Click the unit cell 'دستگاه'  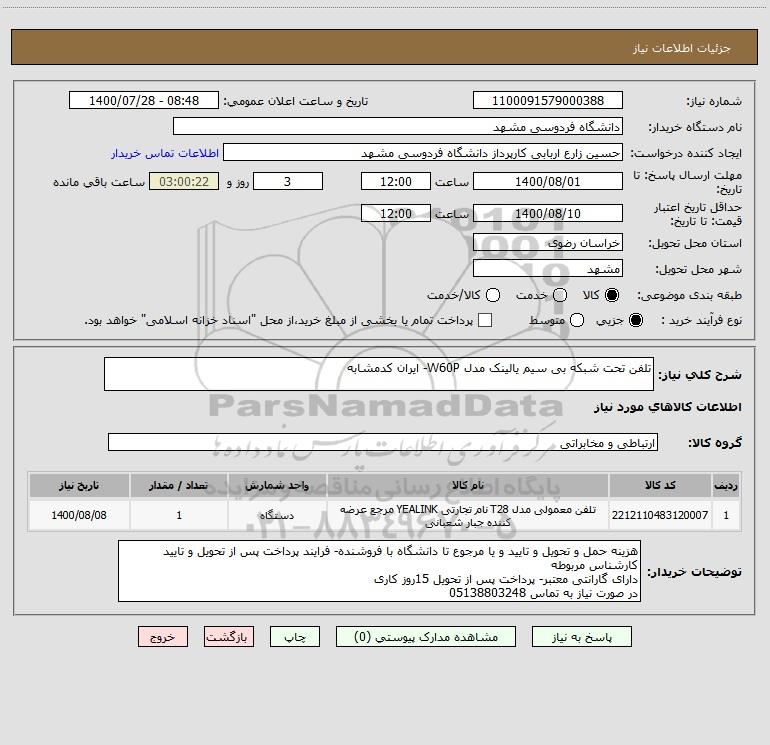[277, 515]
